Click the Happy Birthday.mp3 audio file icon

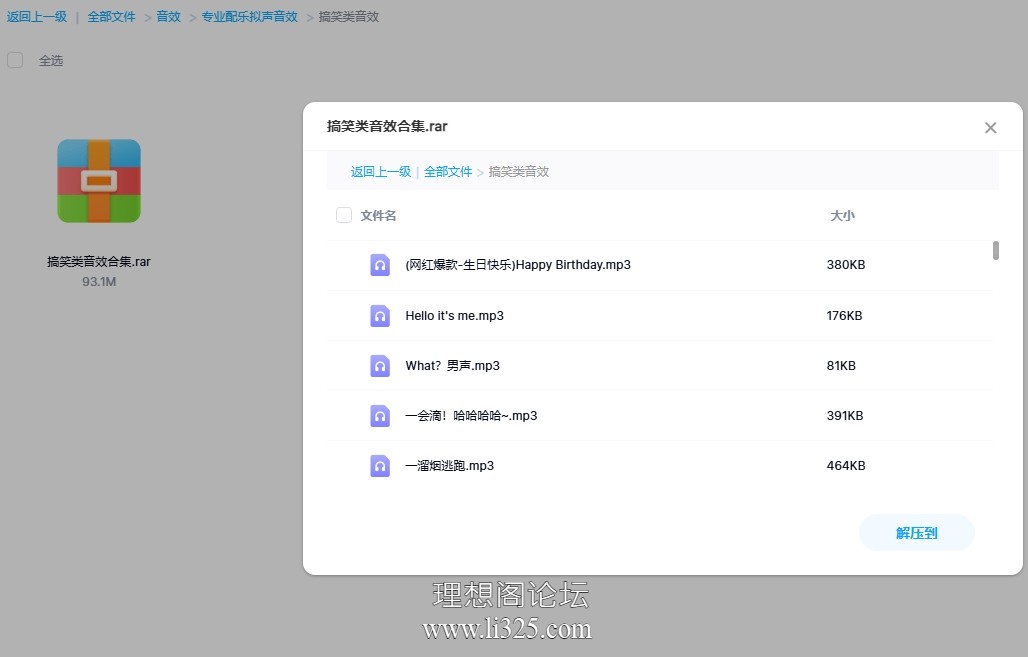380,265
